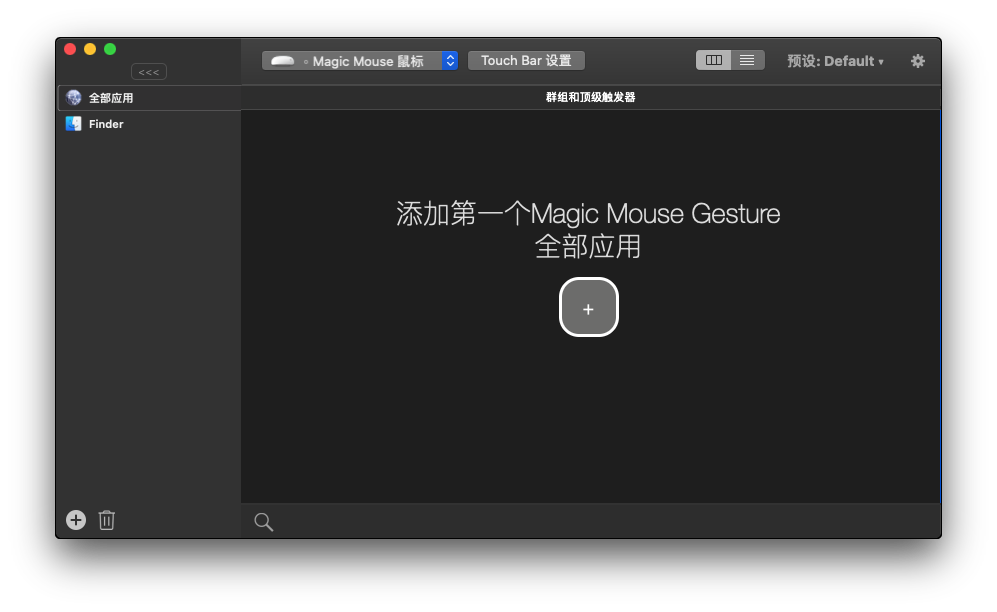997x612 pixels.
Task: Open settings with the gear icon
Action: point(918,61)
